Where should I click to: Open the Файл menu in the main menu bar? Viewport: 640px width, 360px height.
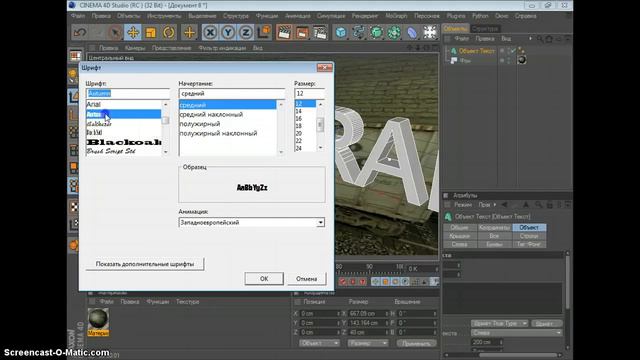78,16
